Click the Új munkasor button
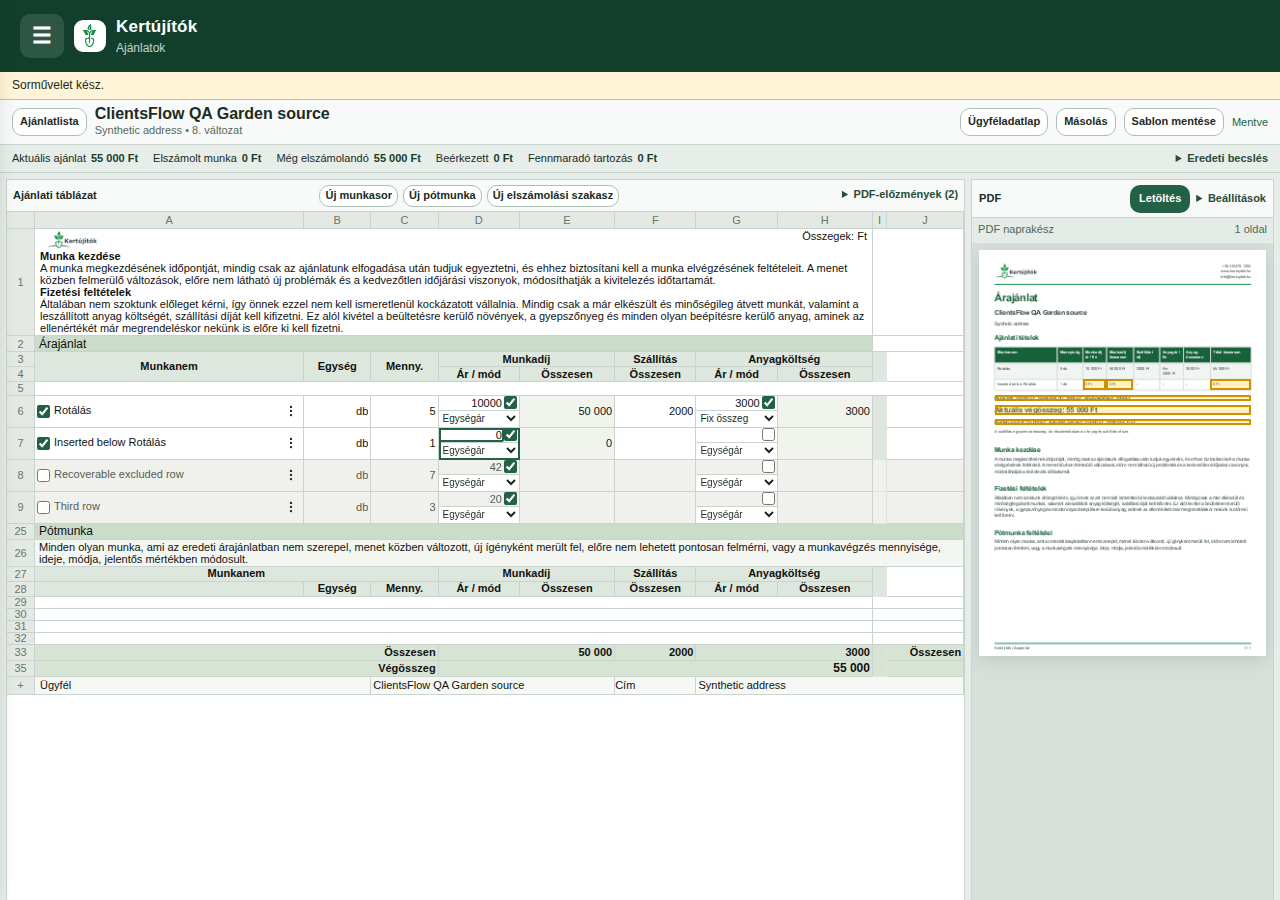Image resolution: width=1280 pixels, height=900 pixels. pos(358,196)
